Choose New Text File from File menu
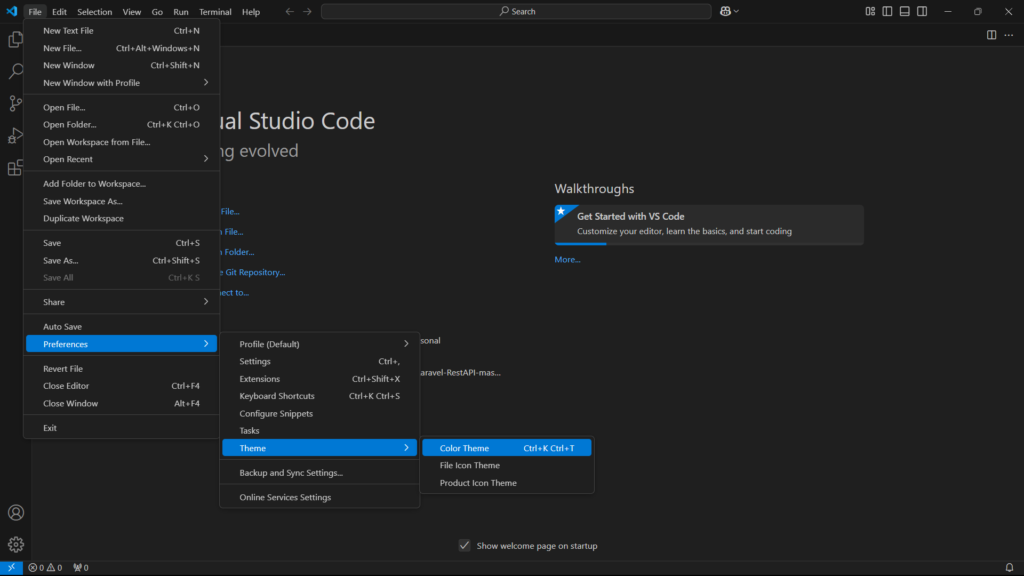The width and height of the screenshot is (1024, 576). [121, 31]
